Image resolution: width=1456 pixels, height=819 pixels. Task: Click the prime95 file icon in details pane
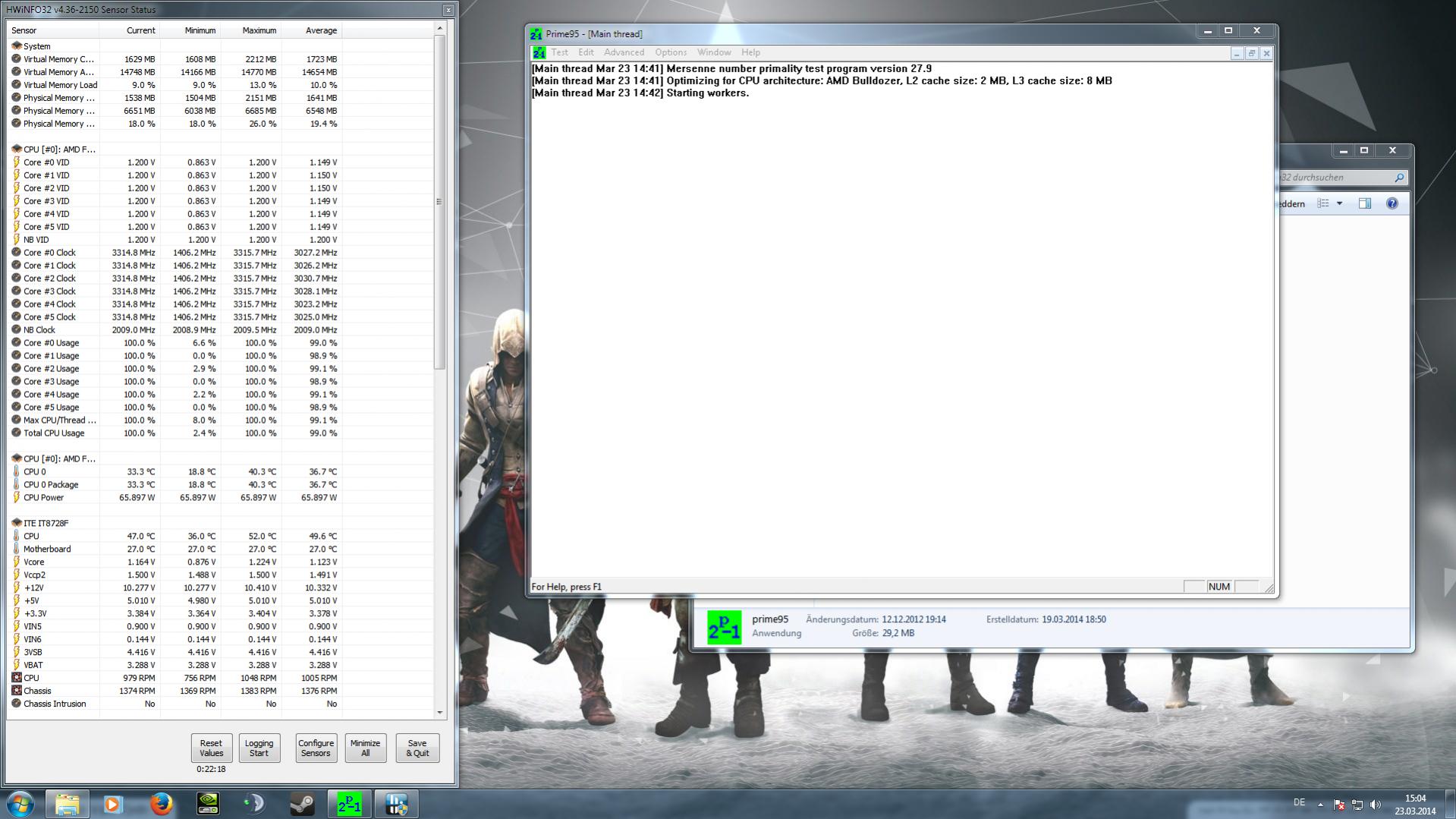point(724,627)
